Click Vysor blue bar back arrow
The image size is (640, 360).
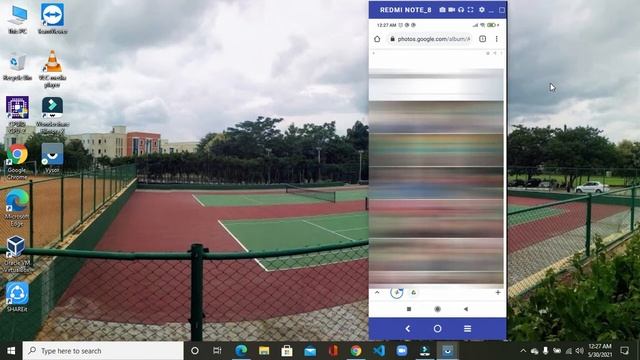(x=408, y=329)
